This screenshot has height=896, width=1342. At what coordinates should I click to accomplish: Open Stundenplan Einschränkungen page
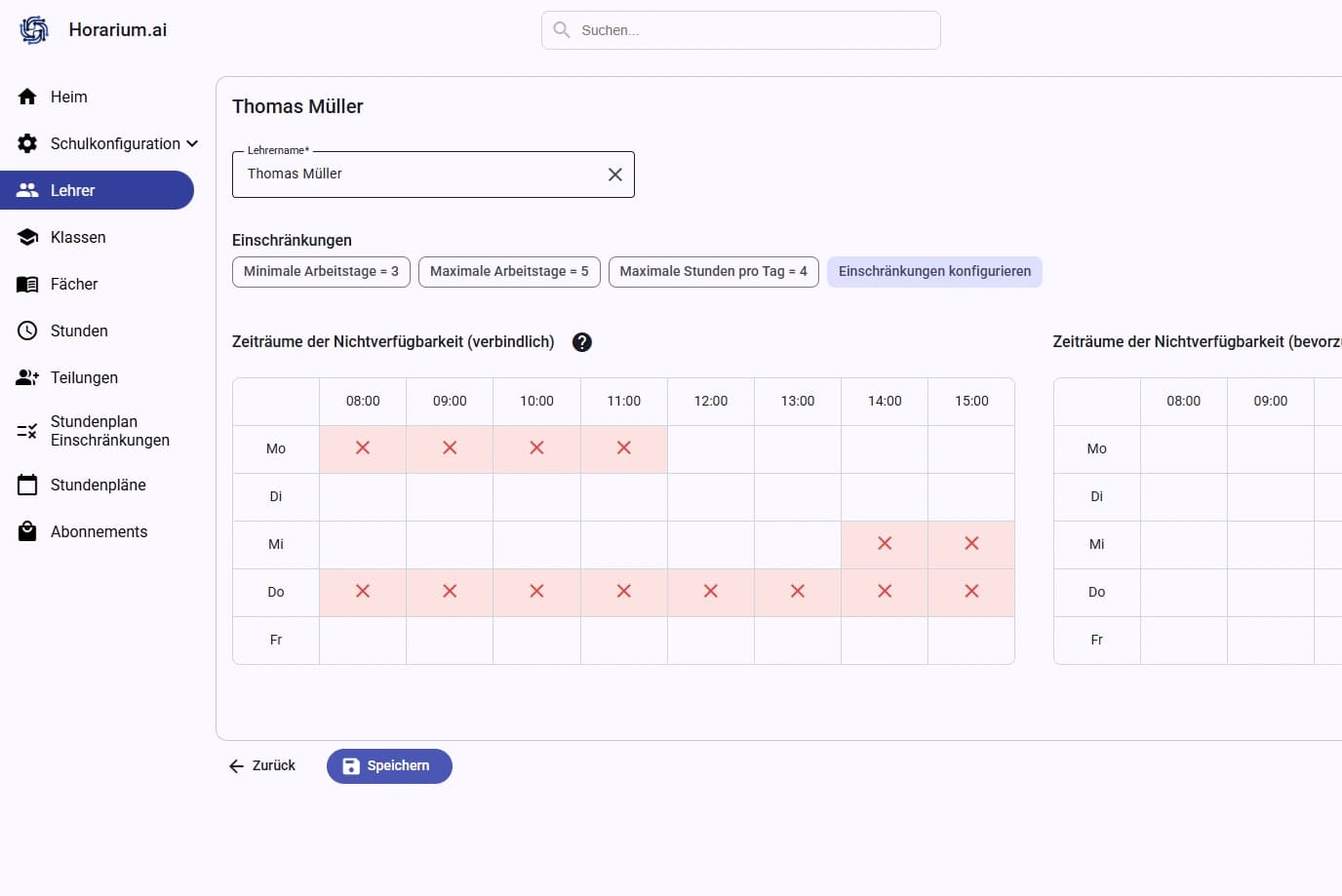pyautogui.click(x=109, y=431)
